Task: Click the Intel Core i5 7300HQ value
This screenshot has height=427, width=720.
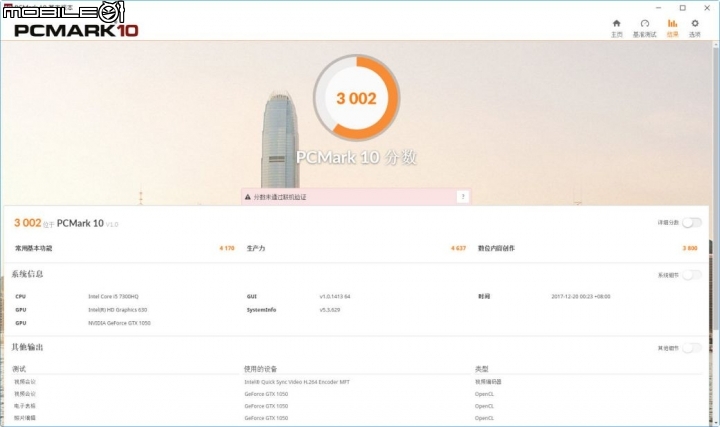Action: tap(113, 297)
